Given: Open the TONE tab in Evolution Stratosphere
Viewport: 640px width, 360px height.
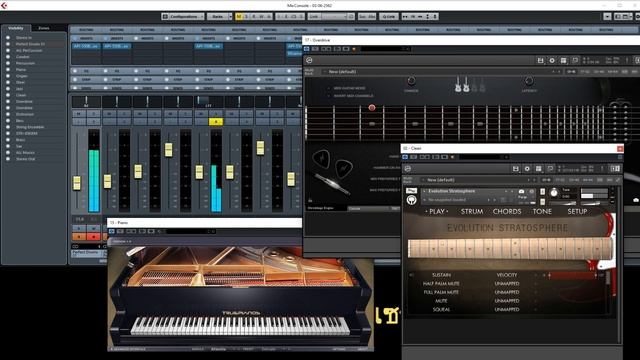Looking at the screenshot, I should [542, 211].
